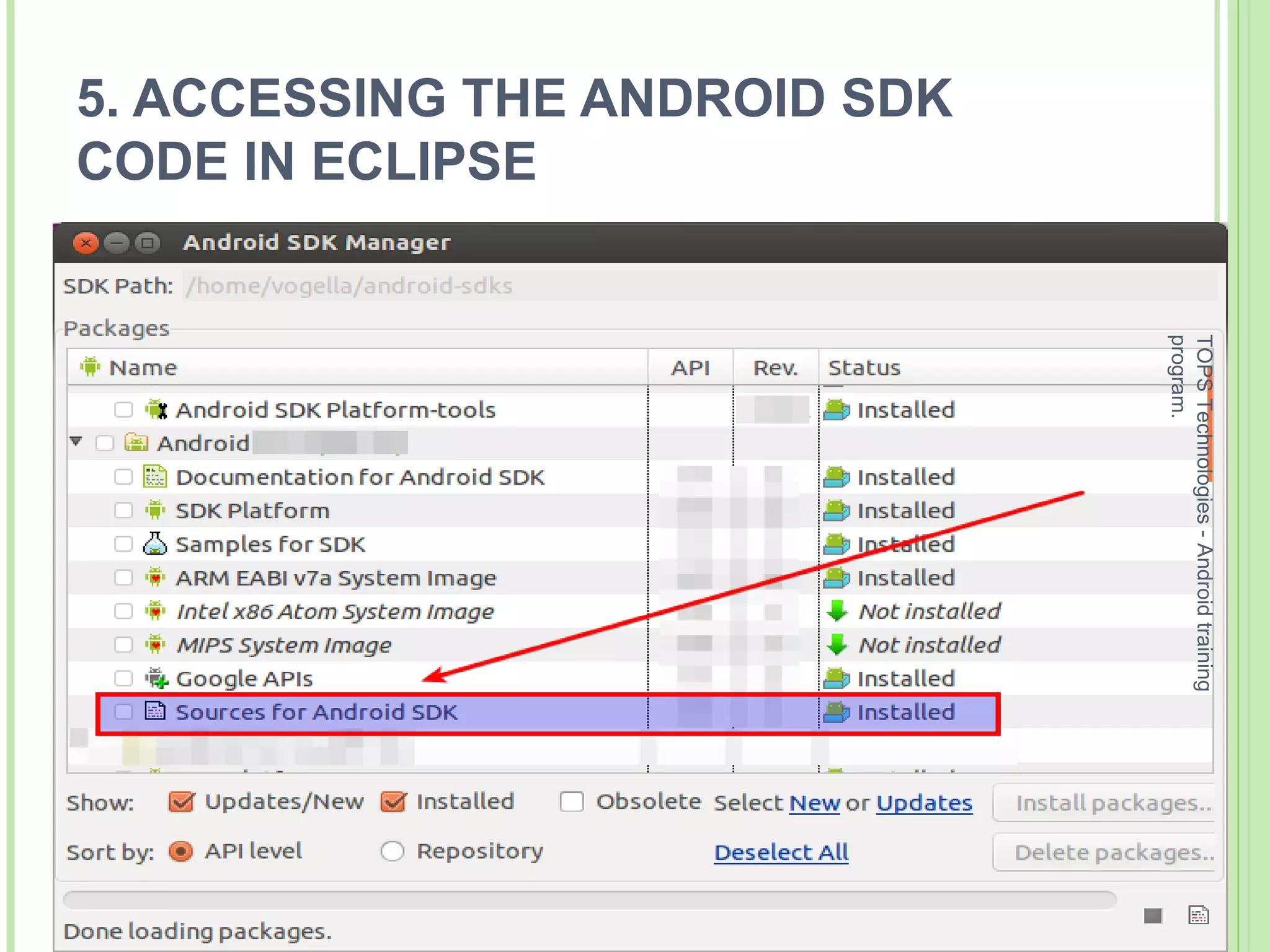Screen dimensions: 1270x952
Task: Select Repository sort option
Action: 392,851
